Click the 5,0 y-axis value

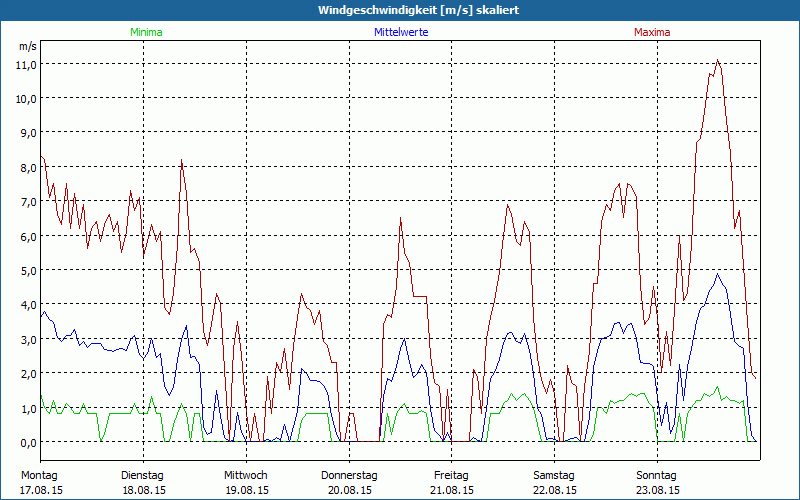click(x=29, y=271)
